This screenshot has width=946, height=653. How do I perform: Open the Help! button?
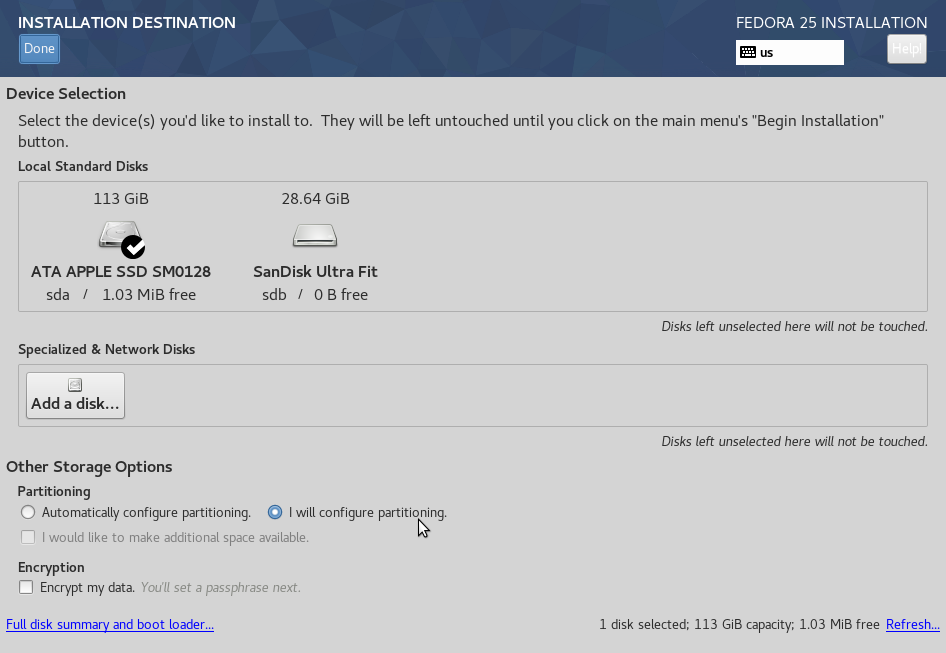(906, 49)
